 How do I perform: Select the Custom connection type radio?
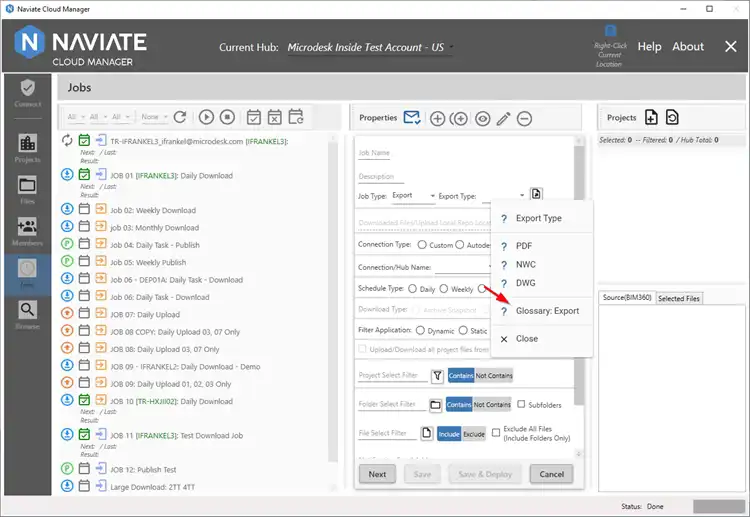coord(422,244)
